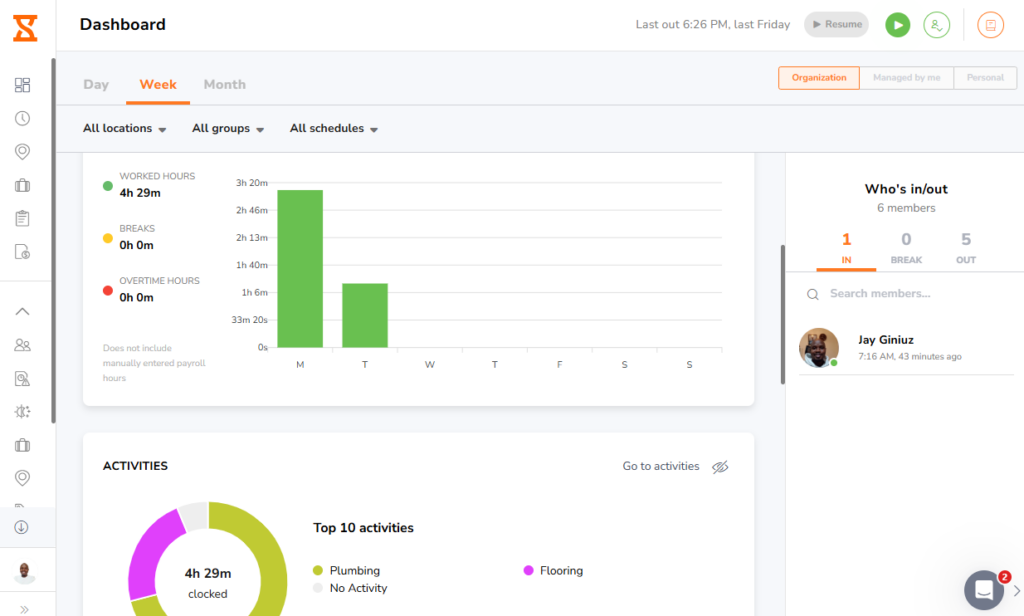Show the IN members tab
This screenshot has height=616, width=1024.
pyautogui.click(x=846, y=248)
